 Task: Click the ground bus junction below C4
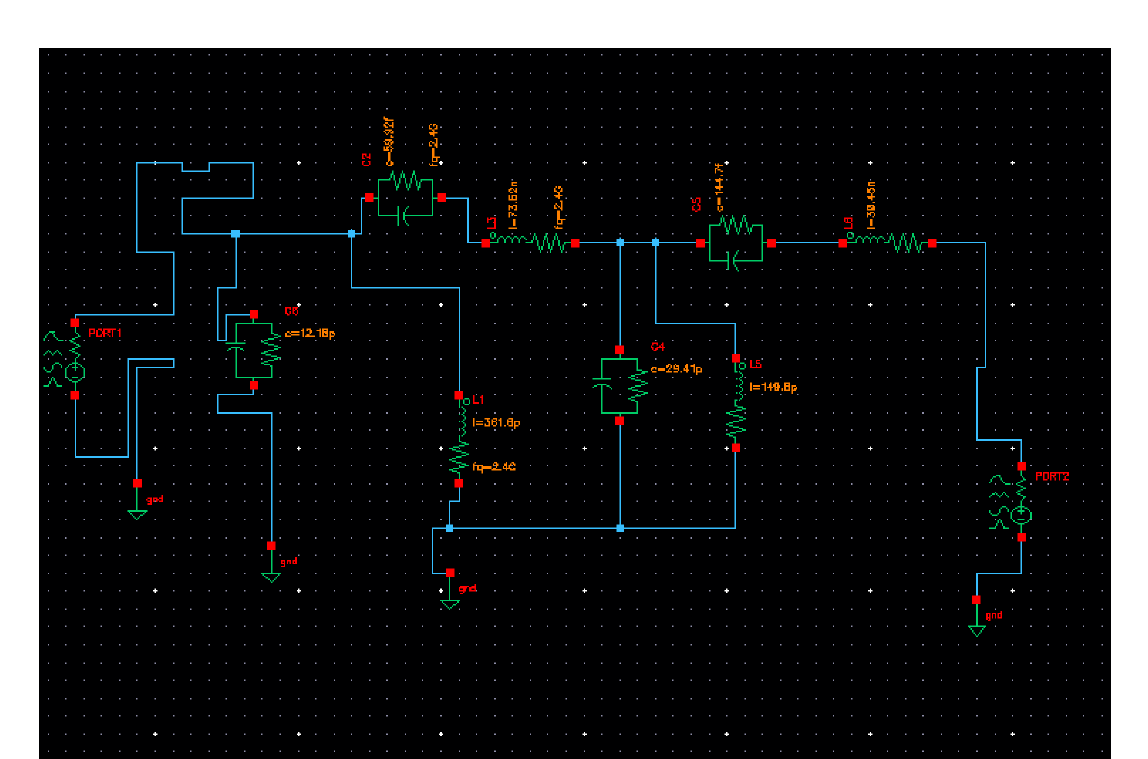click(x=620, y=528)
